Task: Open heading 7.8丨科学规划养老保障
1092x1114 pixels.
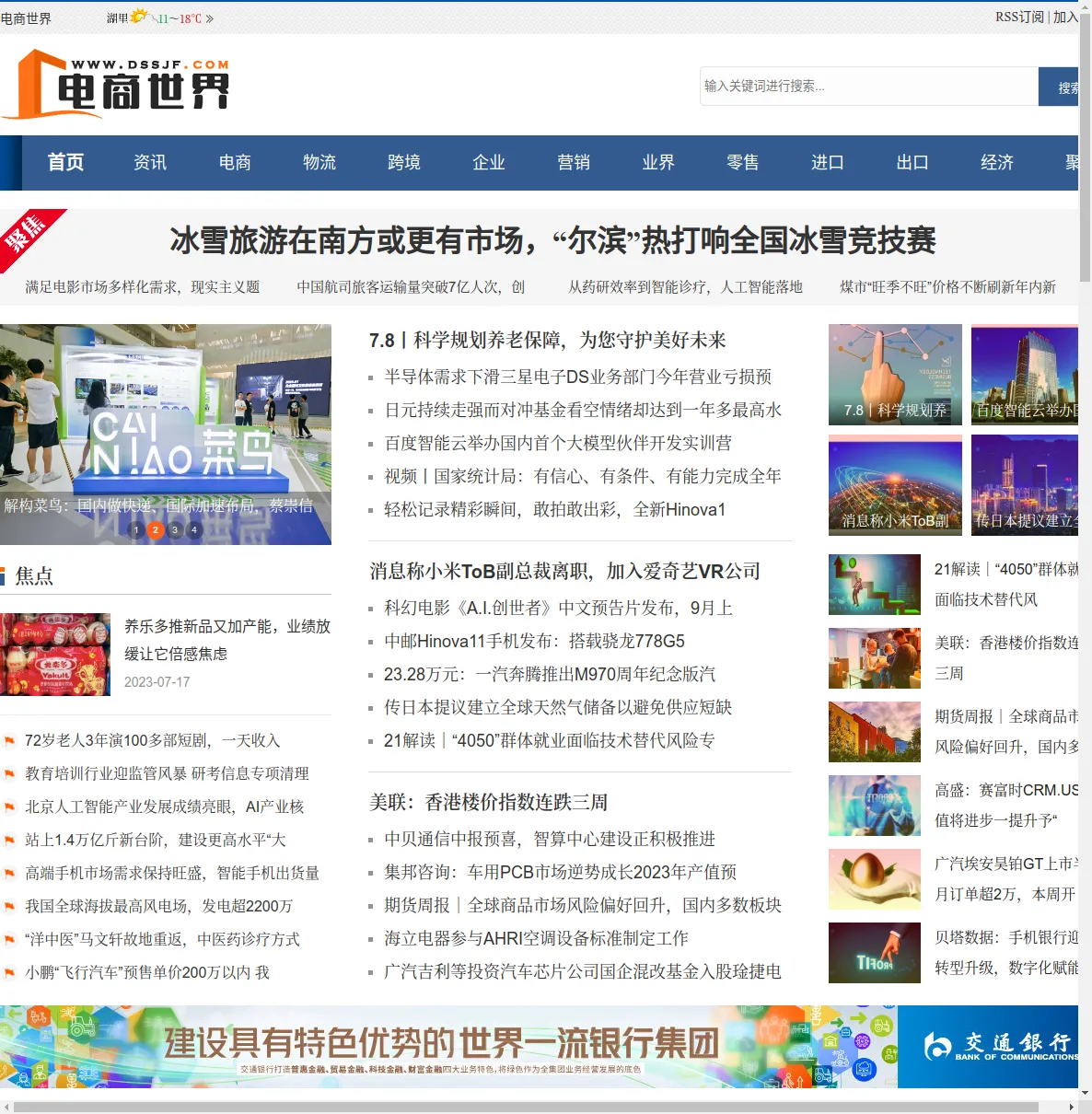Action: coord(548,341)
